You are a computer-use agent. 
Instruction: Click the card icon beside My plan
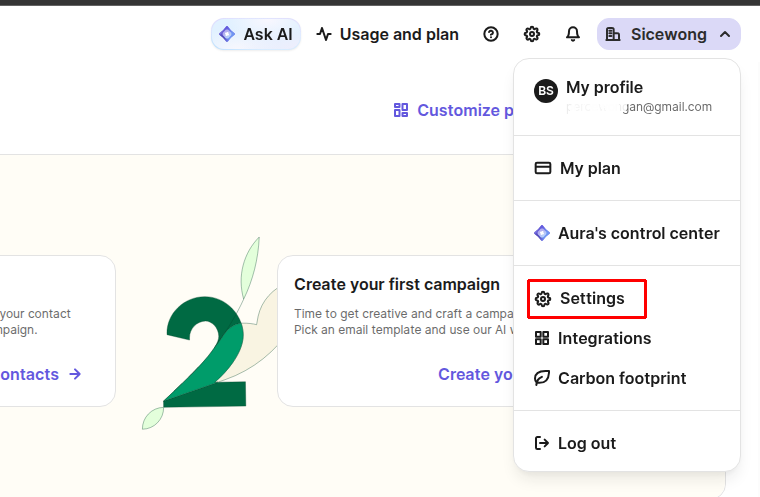pyautogui.click(x=543, y=168)
